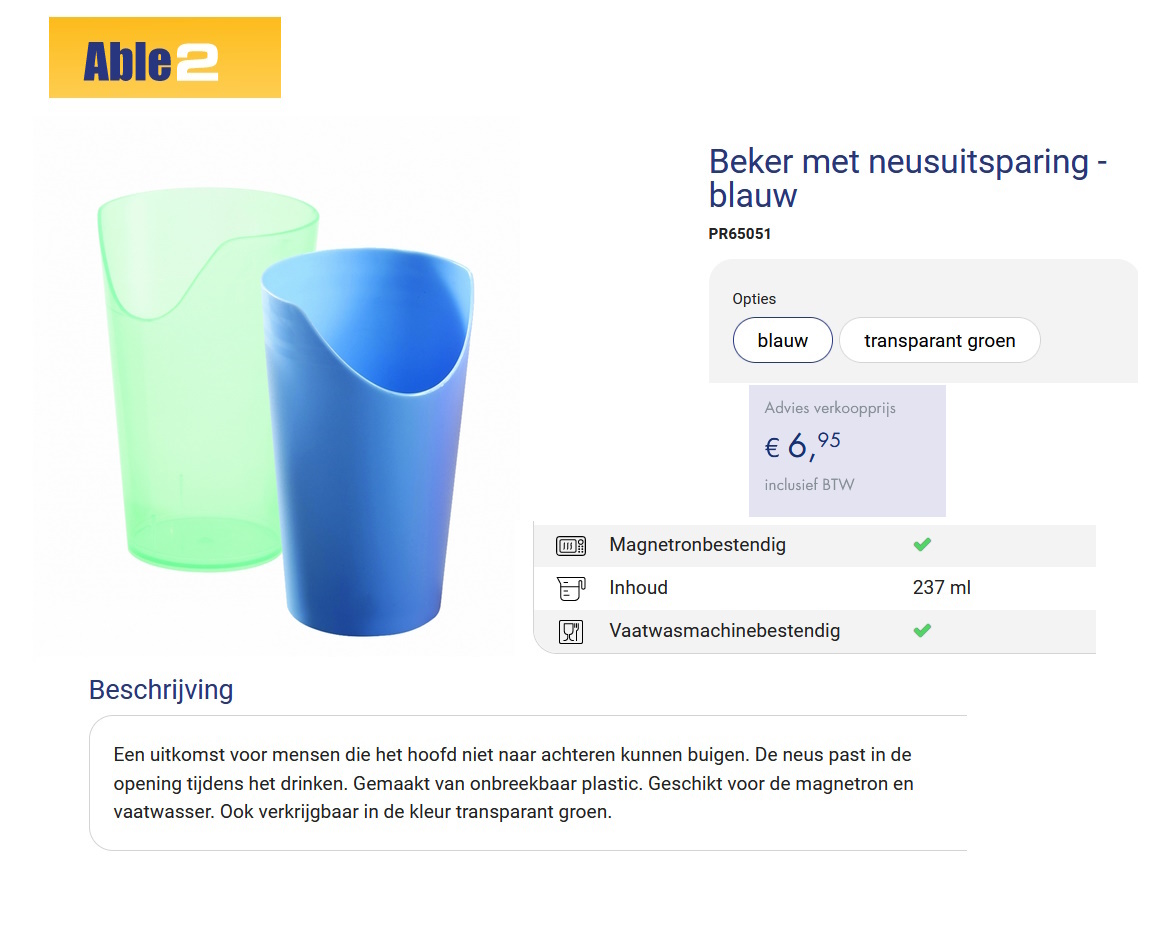Click the Vaatwasmachinebestendig specification label
This screenshot has width=1171, height=933.
[x=724, y=631]
